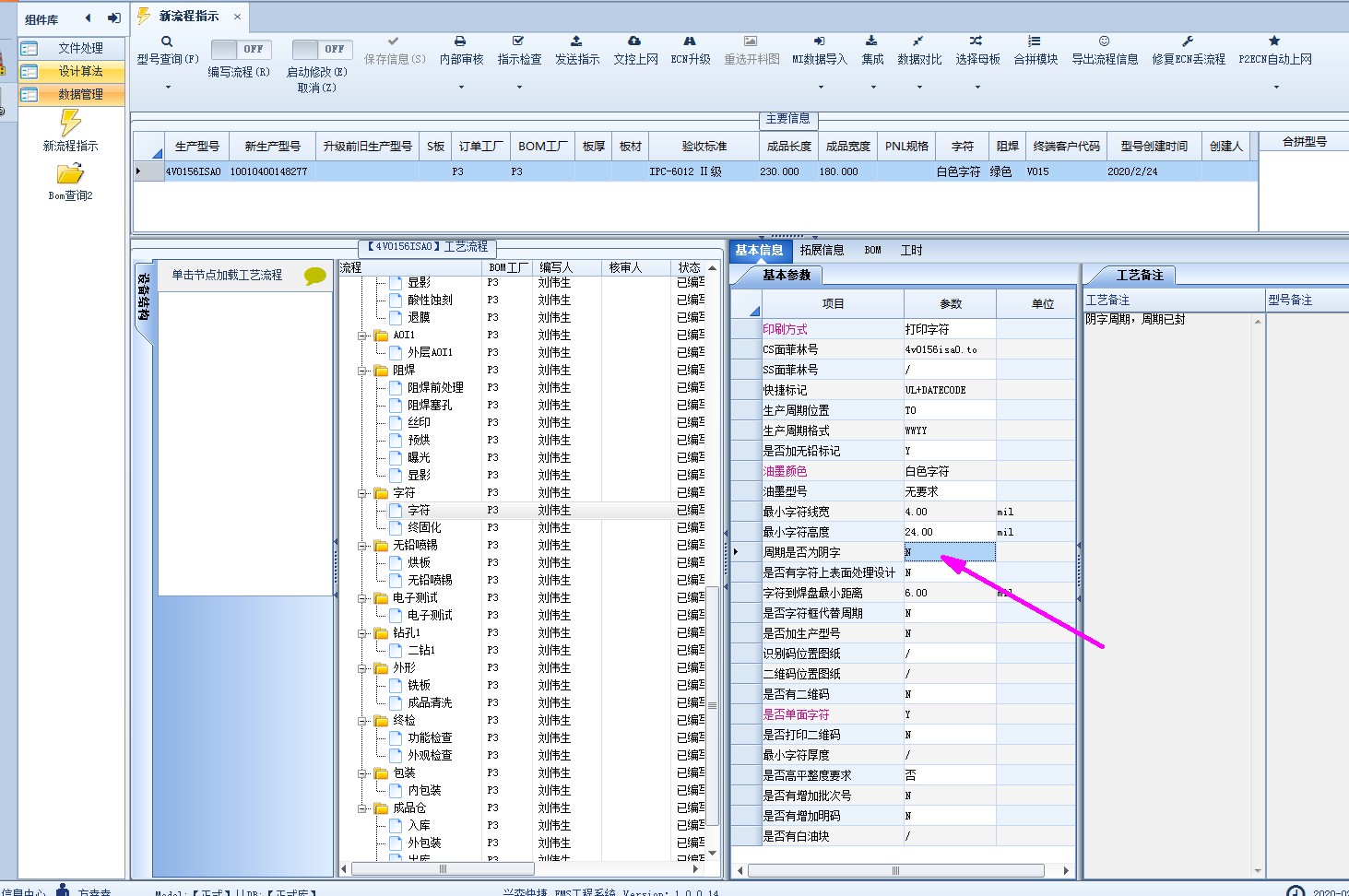The width and height of the screenshot is (1349, 896).
Task: Select the 功能检查 tree node
Action: [x=430, y=737]
